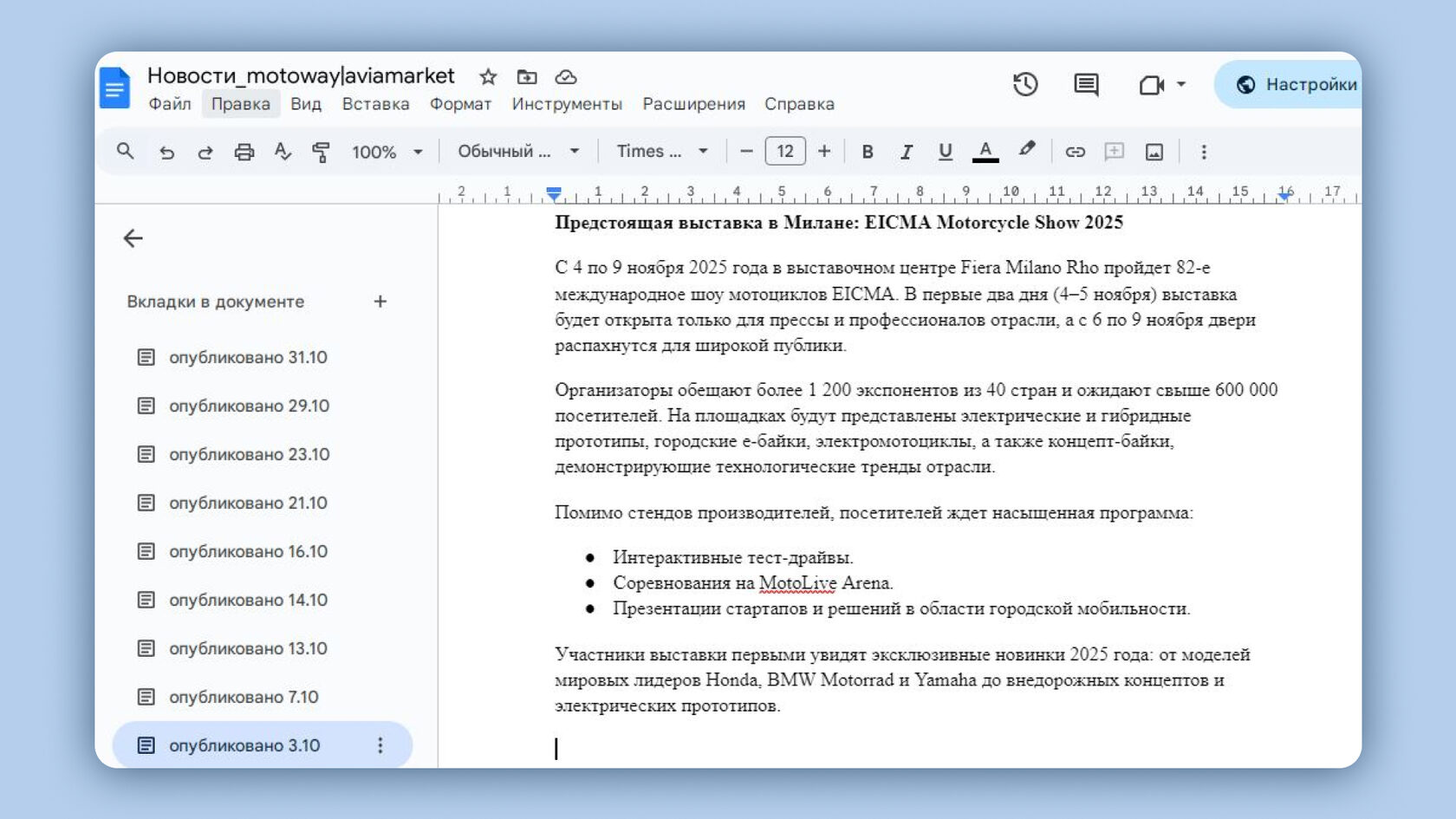Toggle underline formatting
The height and width of the screenshot is (819, 1456).
click(945, 153)
